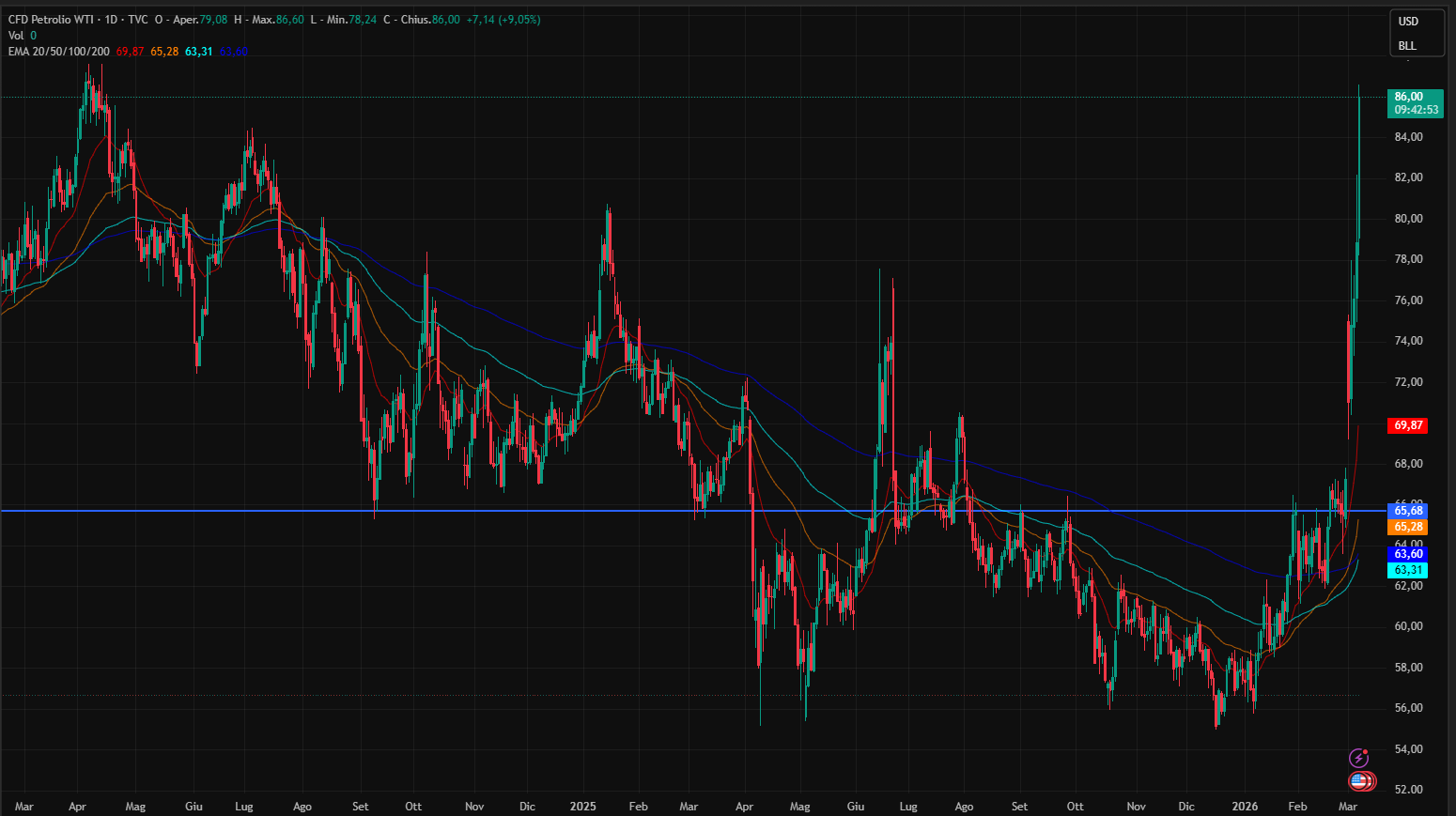
Task: Click the 78,00 price axis label
Action: [x=1408, y=259]
